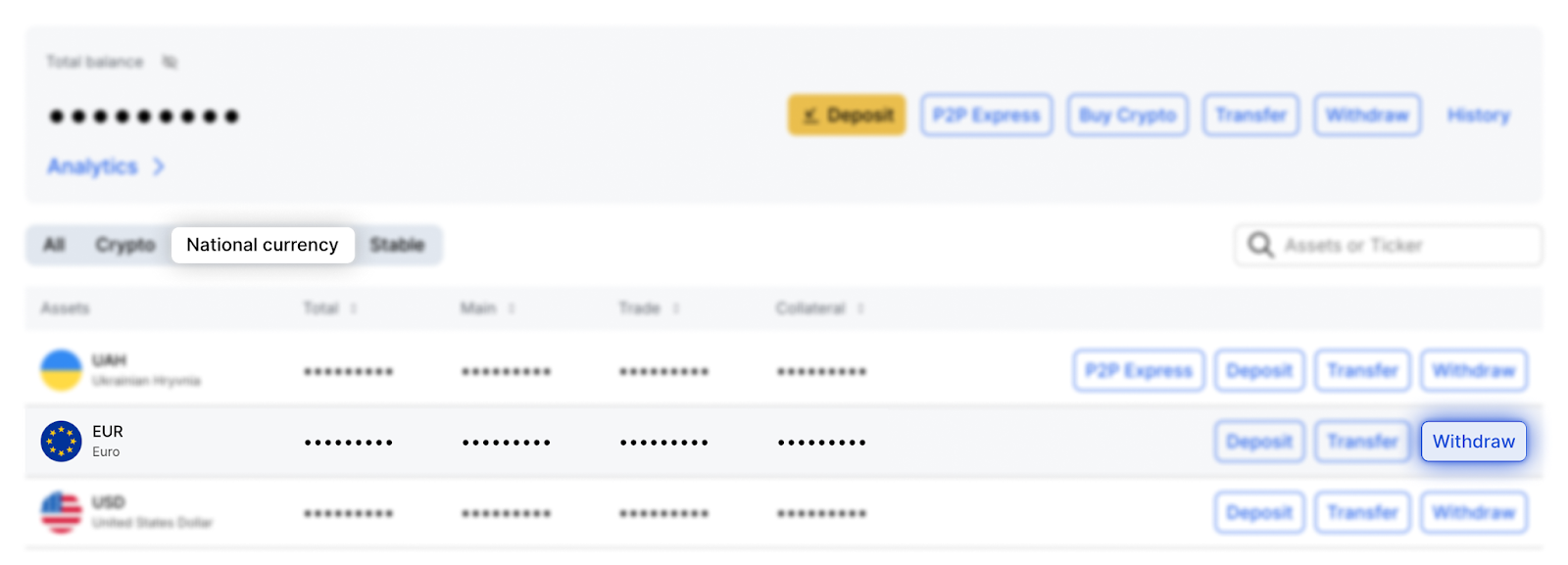Screen dimensions: 1568x565
Task: Click Withdraw in the EUR row
Action: 1473,442
